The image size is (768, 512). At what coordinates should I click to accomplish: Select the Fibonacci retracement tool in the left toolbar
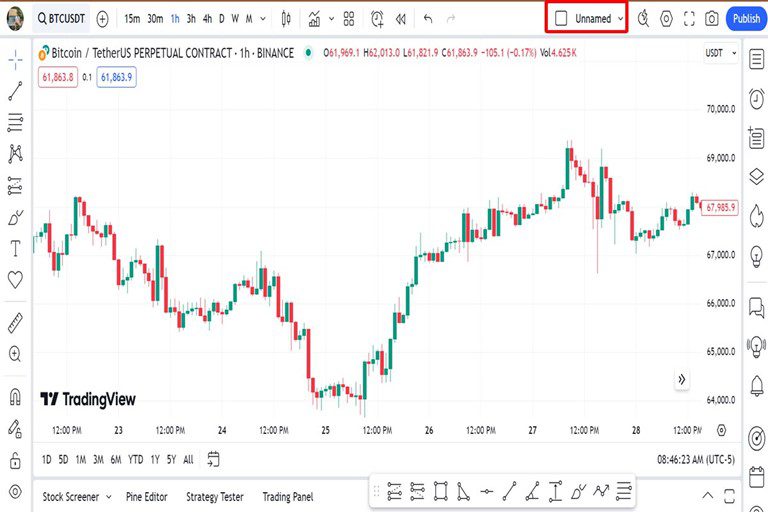(x=15, y=122)
